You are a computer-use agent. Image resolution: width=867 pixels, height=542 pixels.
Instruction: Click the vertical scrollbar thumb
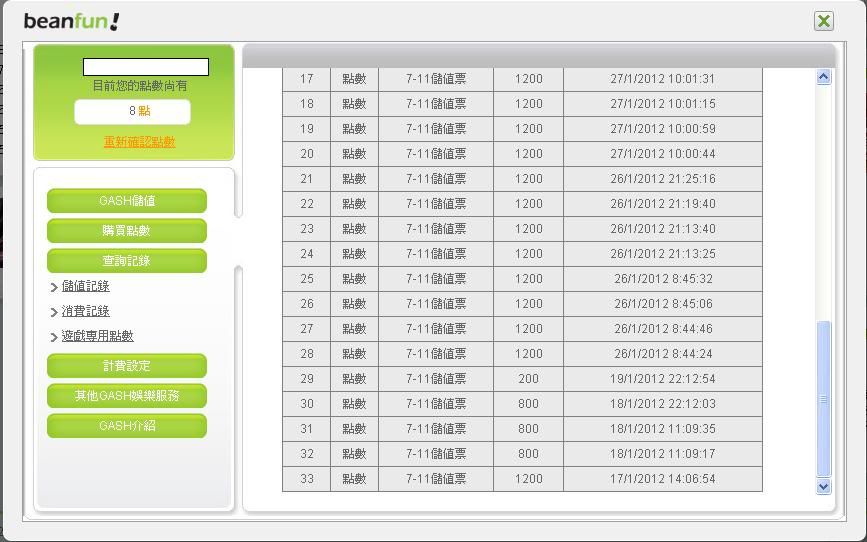pos(824,398)
